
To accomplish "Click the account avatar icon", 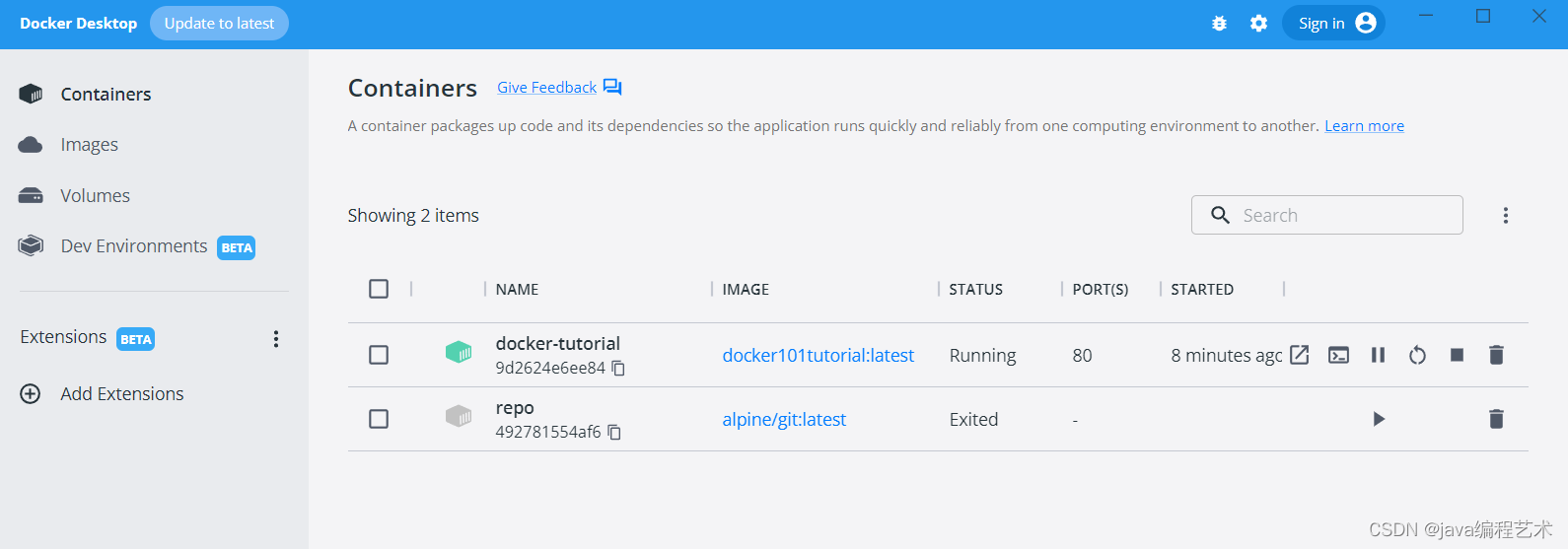I will 1366,23.
